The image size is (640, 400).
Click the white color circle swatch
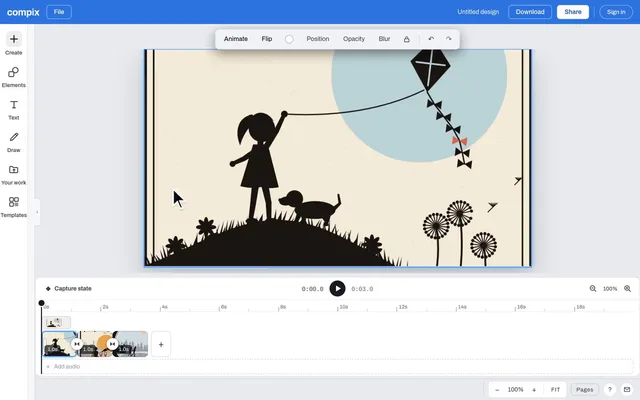point(289,39)
